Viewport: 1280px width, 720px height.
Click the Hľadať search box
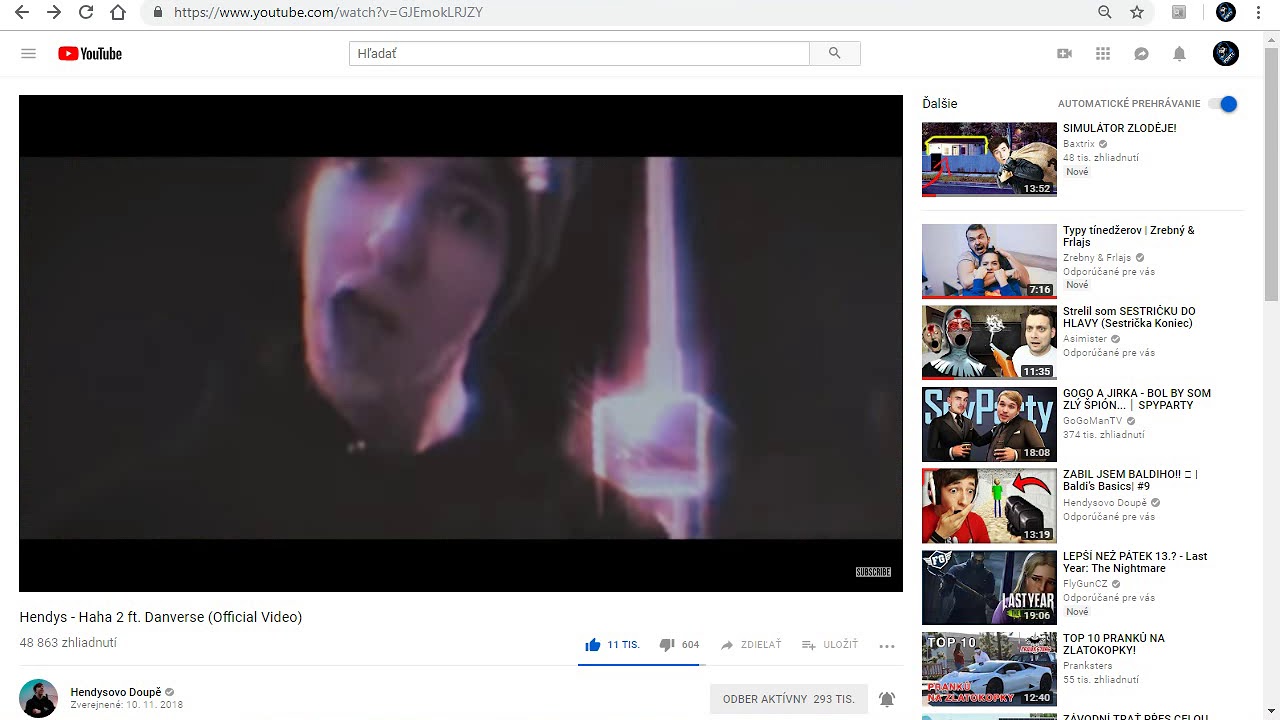pos(579,54)
